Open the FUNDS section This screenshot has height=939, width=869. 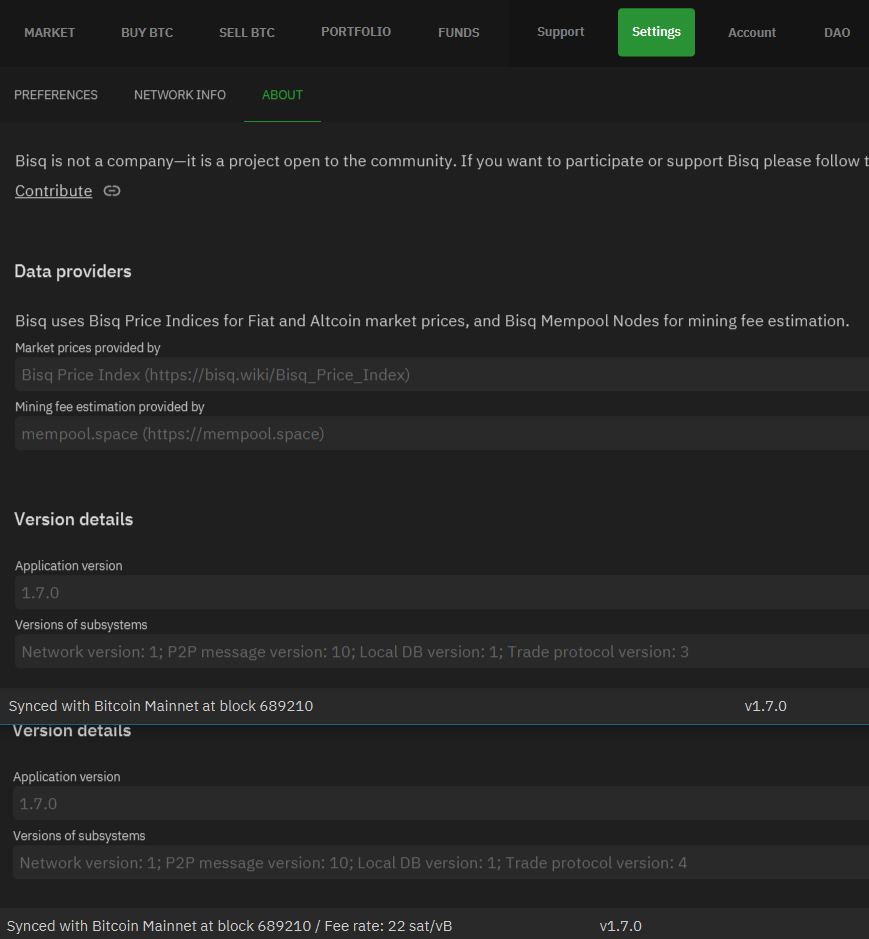[x=458, y=32]
